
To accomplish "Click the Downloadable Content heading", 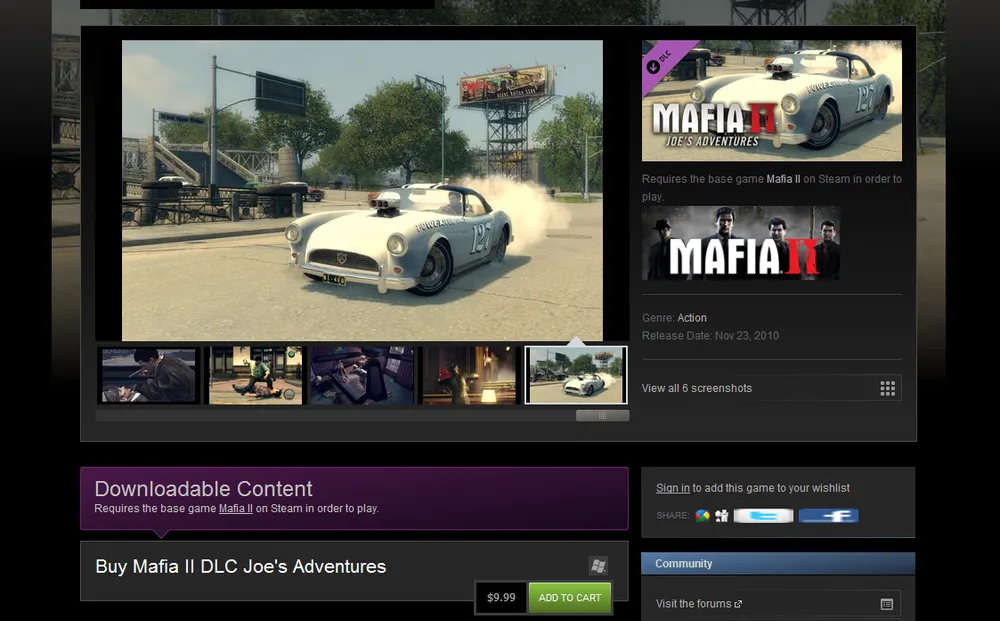I will pyautogui.click(x=203, y=488).
